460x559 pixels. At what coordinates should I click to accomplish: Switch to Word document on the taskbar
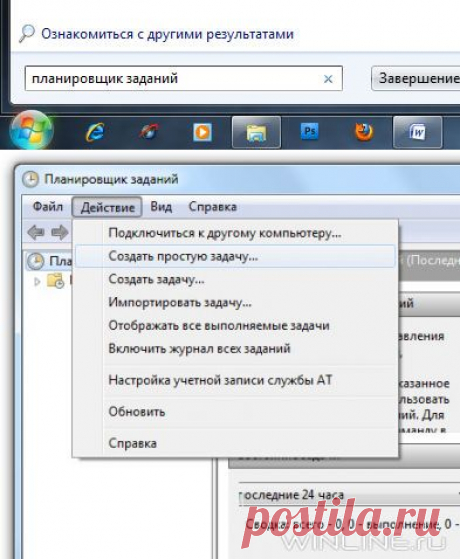point(417,132)
